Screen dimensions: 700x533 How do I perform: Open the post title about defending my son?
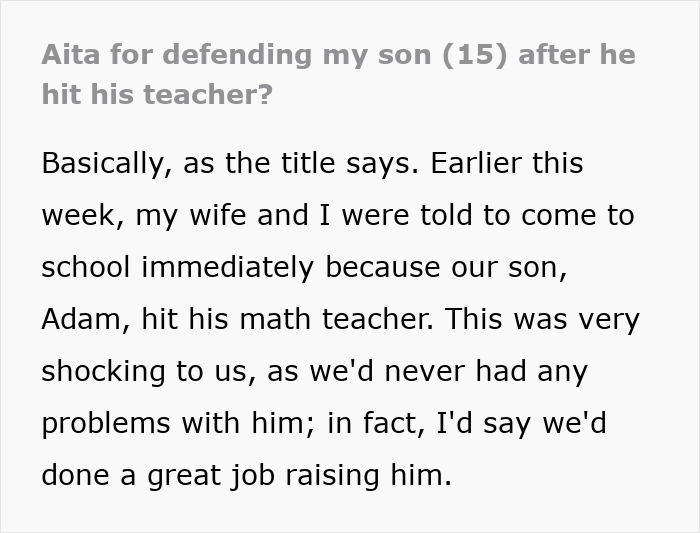pos(338,74)
